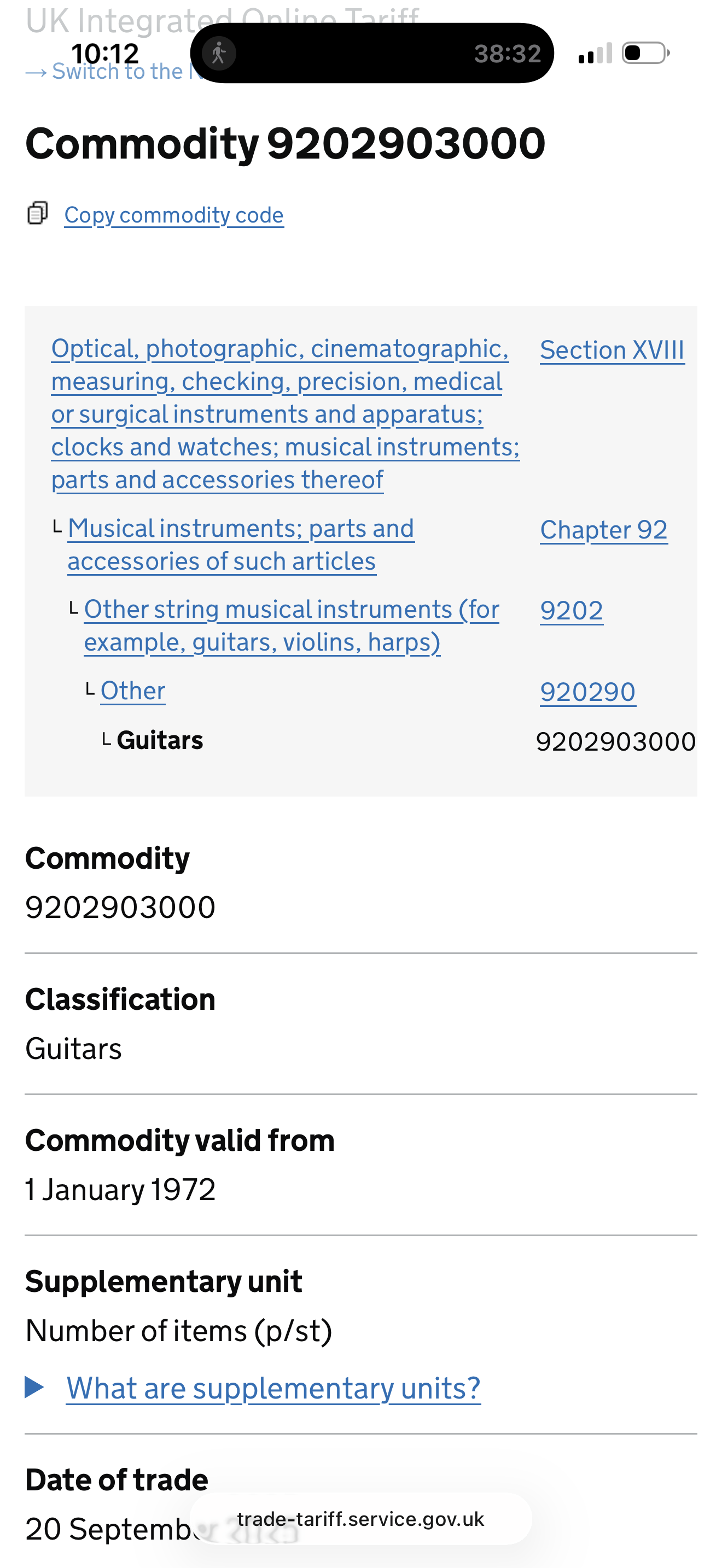Tap the Switch to the Northern Ireland tariff link
Viewport: 722px width, 1568px height.
coord(115,72)
